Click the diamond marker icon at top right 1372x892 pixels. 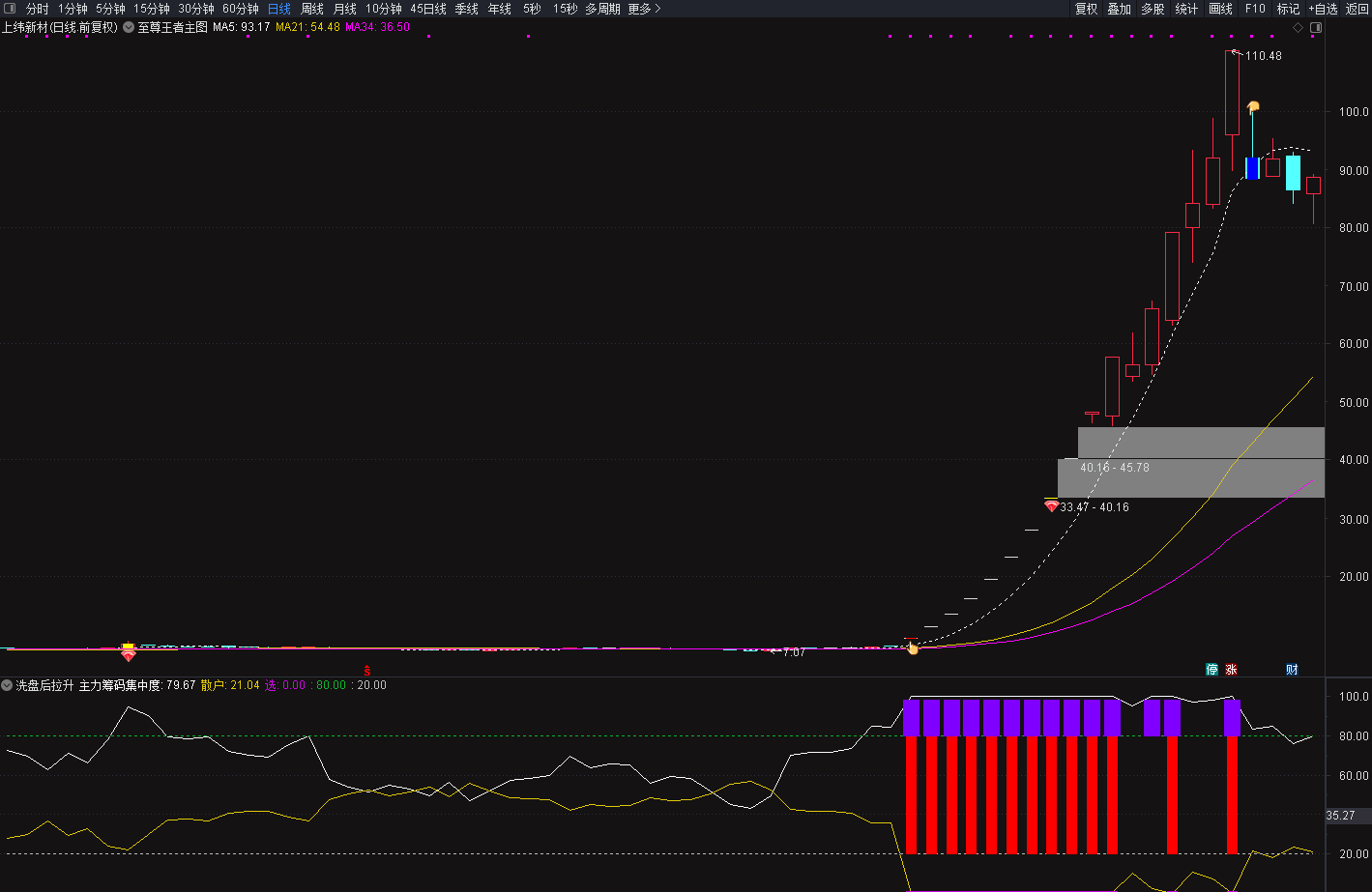tap(1298, 28)
